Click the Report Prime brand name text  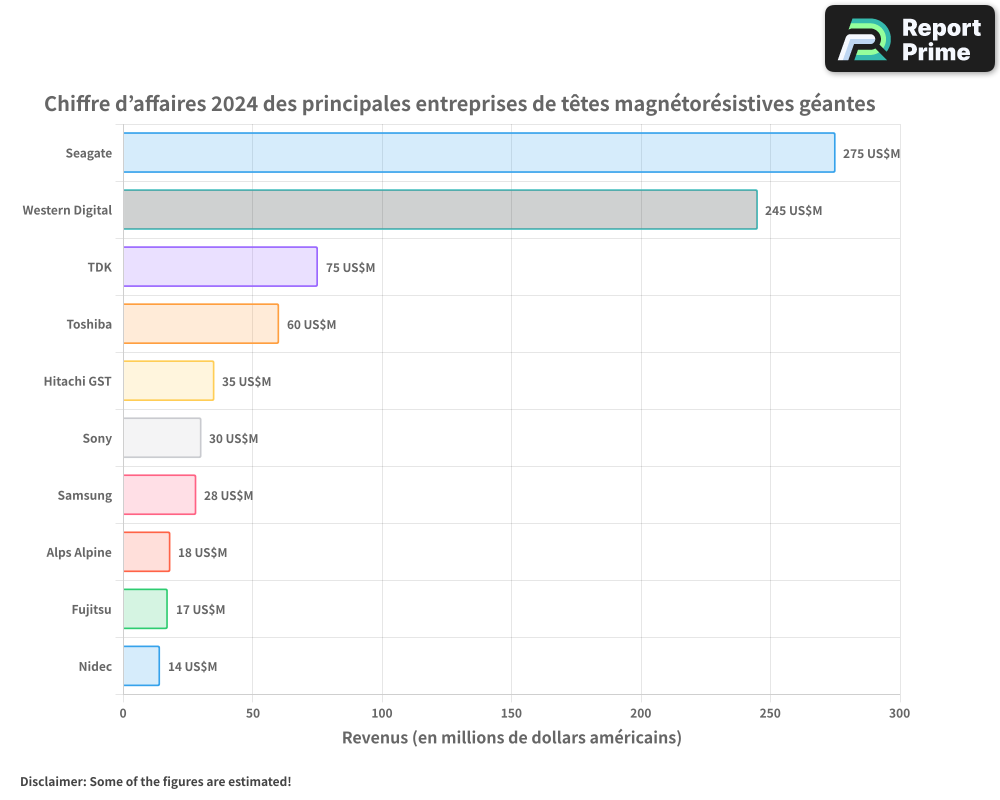pyautogui.click(x=941, y=40)
